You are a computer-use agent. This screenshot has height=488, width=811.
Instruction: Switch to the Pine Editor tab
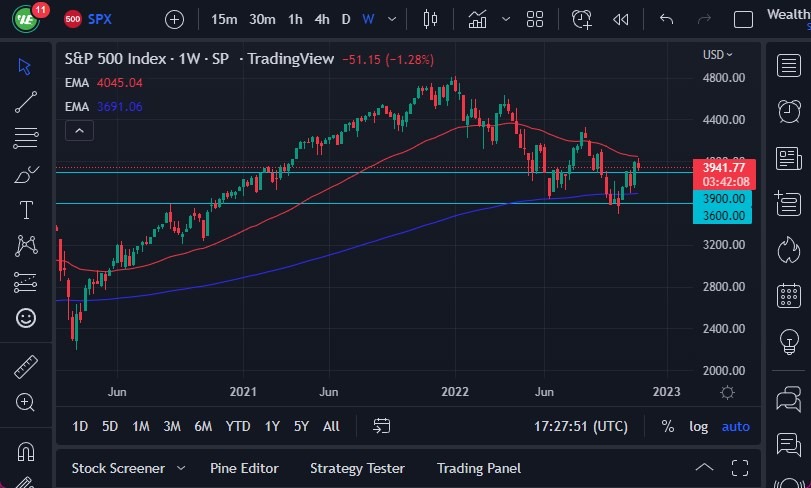pyautogui.click(x=244, y=468)
